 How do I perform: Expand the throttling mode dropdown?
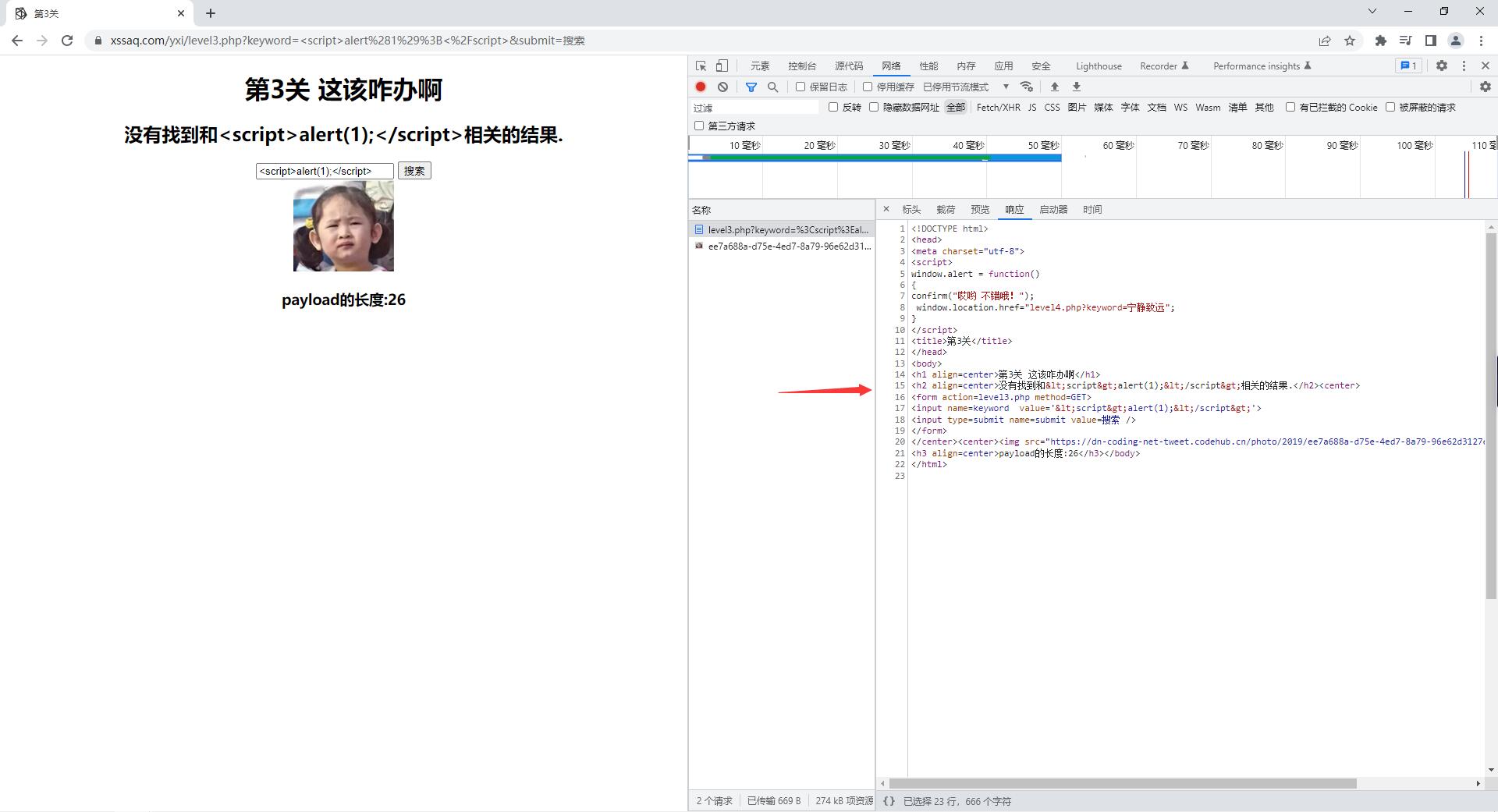[967, 87]
